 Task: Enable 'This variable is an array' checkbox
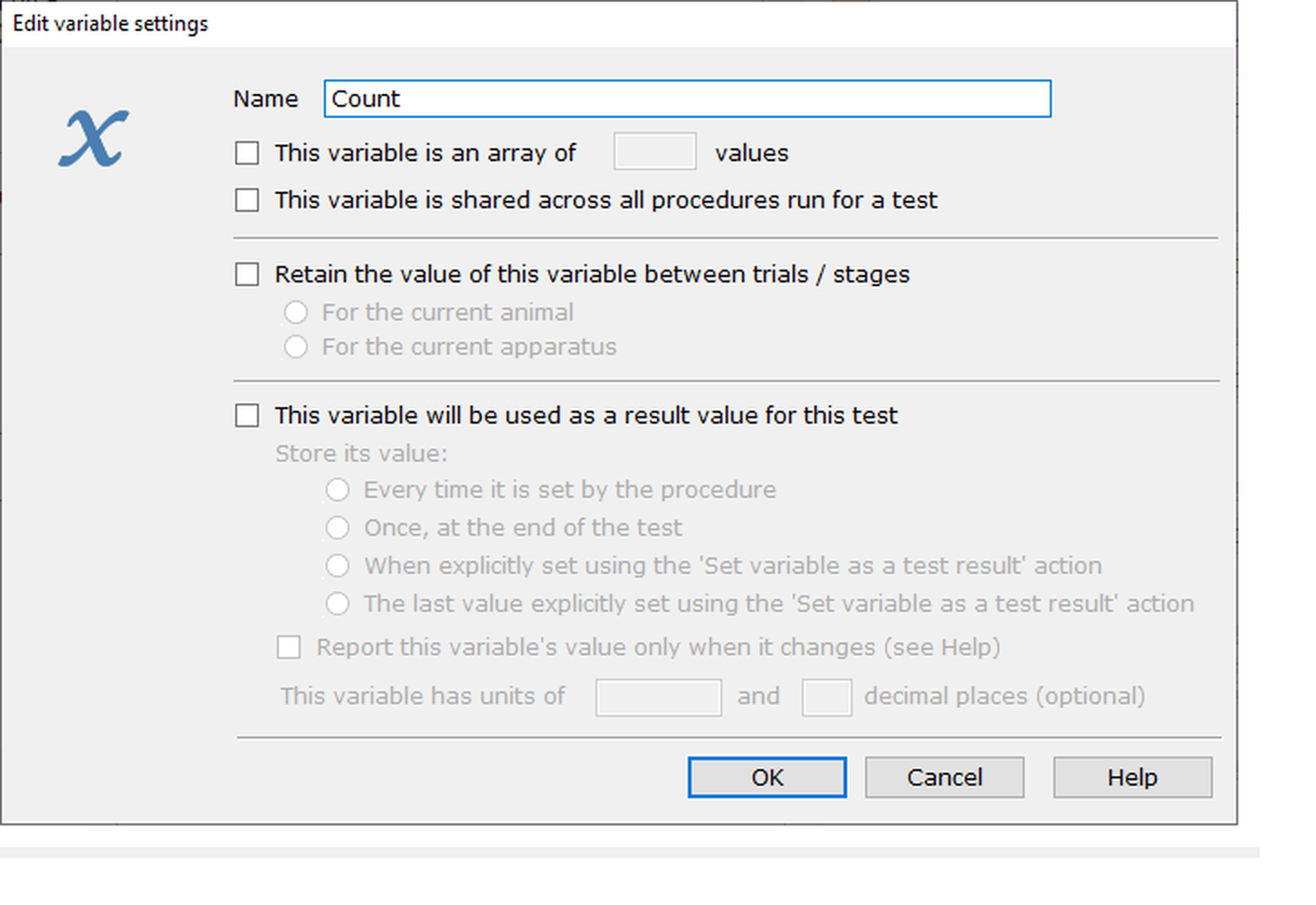click(x=247, y=153)
